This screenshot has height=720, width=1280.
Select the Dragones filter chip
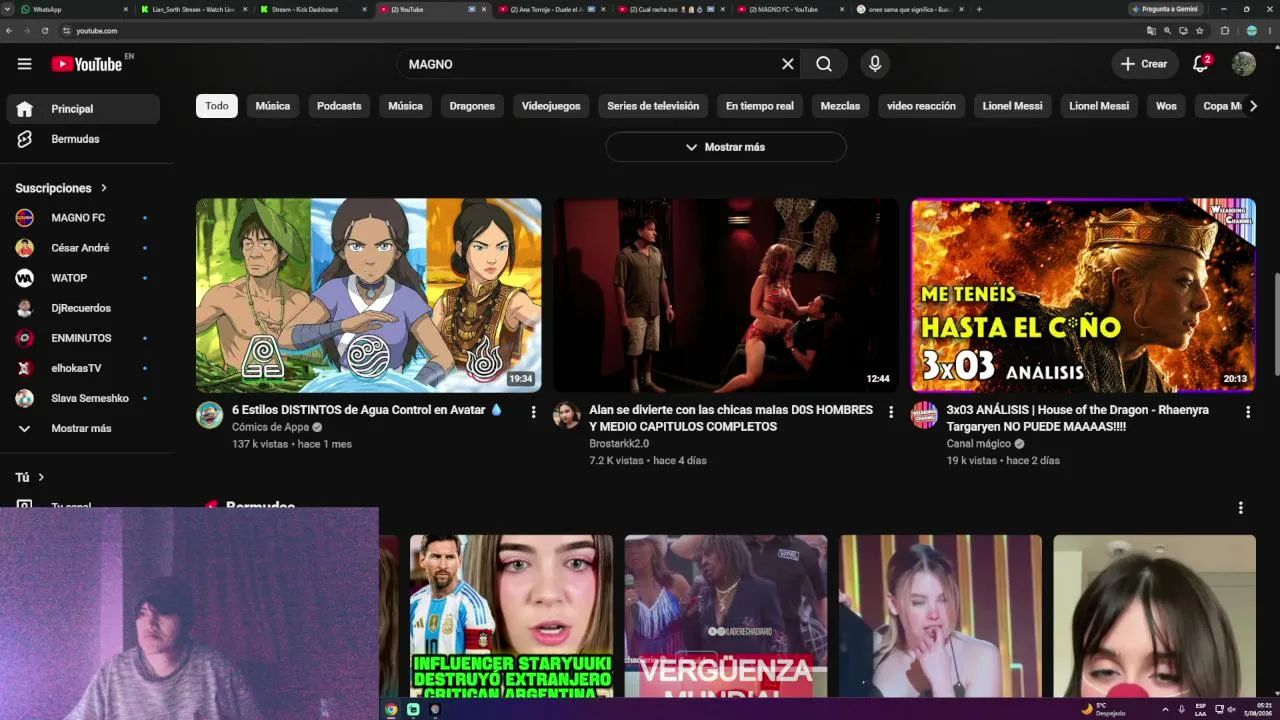tap(472, 106)
